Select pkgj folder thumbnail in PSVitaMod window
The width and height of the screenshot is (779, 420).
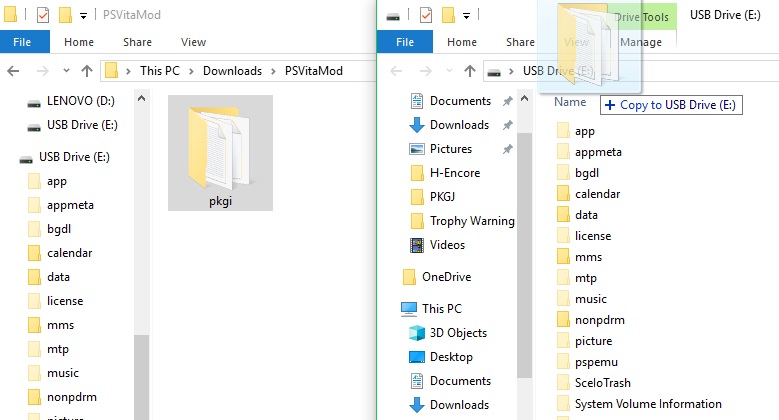[x=220, y=153]
